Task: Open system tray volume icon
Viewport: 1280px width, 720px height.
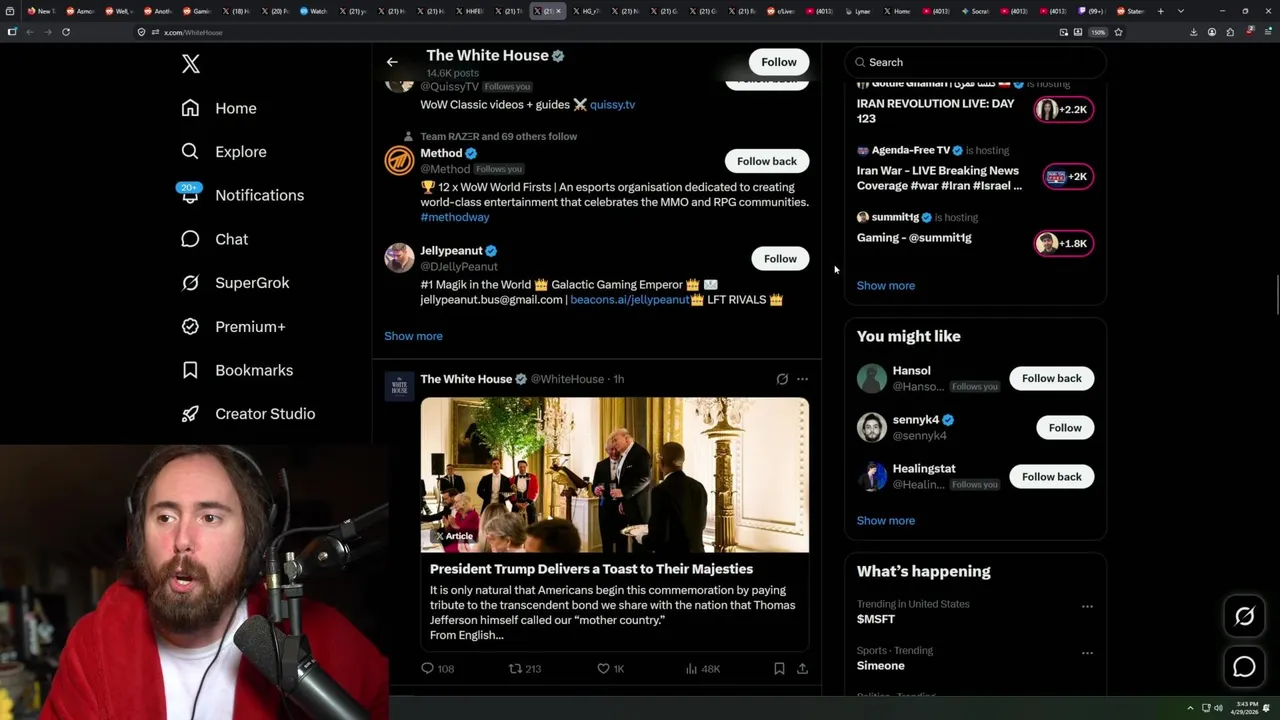Action: tap(1219, 708)
